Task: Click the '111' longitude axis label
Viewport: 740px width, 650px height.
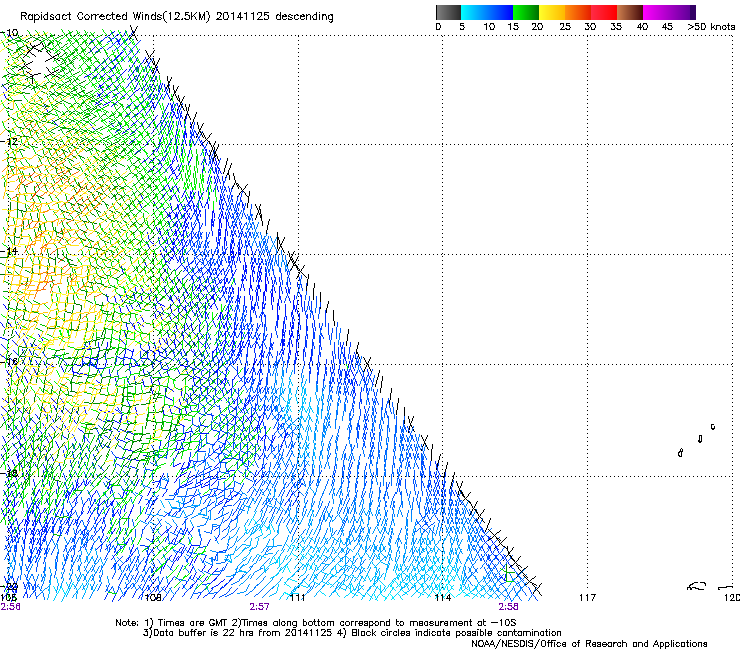Action: point(297,598)
